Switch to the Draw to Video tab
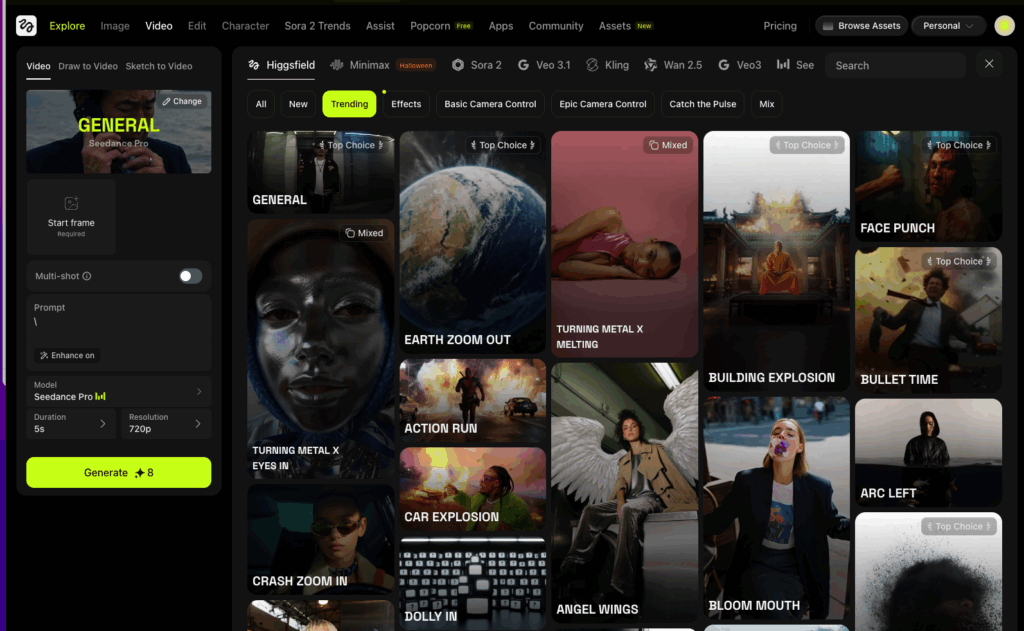This screenshot has height=631, width=1024. (88, 66)
